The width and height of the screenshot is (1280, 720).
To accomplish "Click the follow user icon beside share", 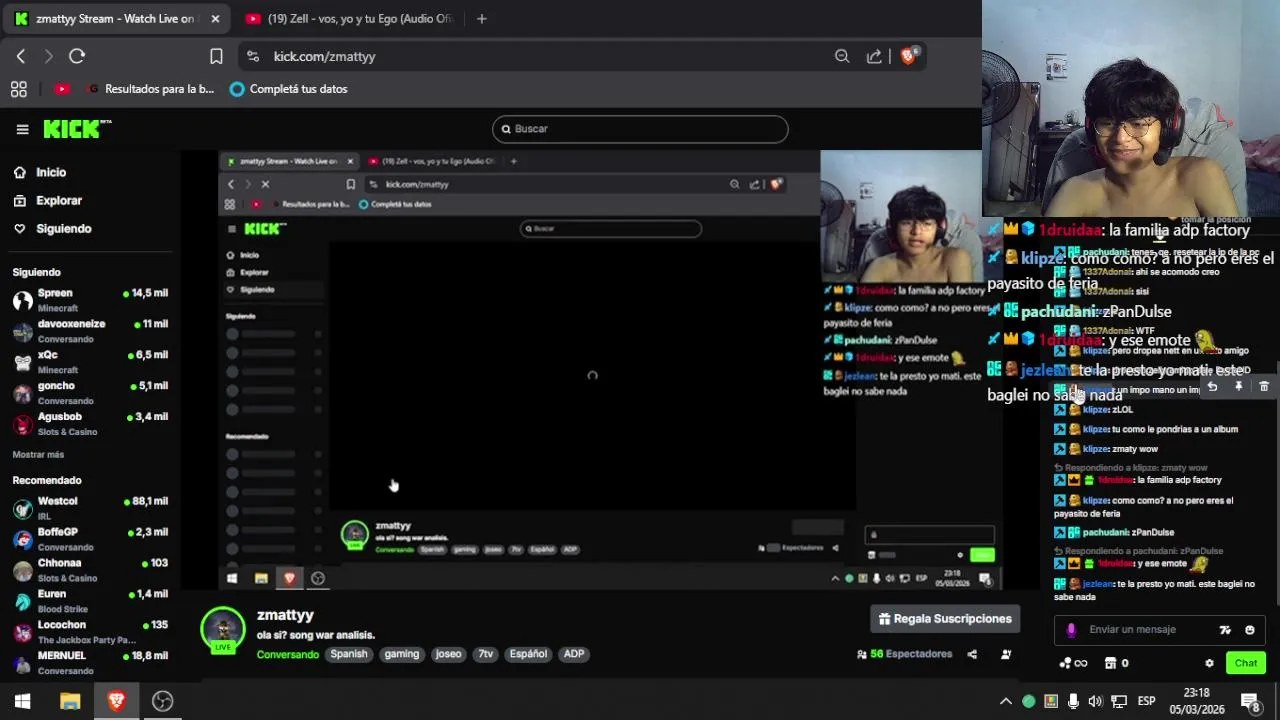I will tap(1006, 654).
